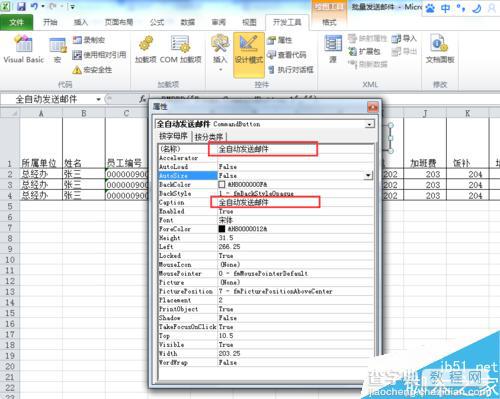The height and width of the screenshot is (399, 500).
Task: Click 导入 XML import
Action: pyautogui.click(x=404, y=38)
